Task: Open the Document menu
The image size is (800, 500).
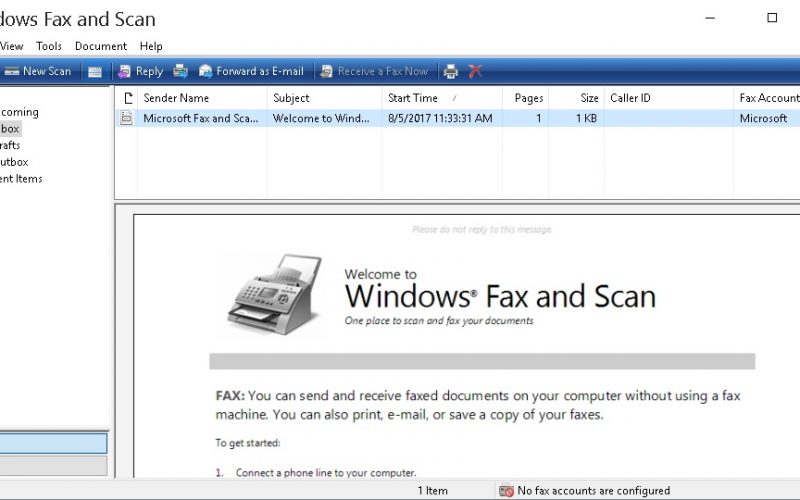Action: [101, 46]
